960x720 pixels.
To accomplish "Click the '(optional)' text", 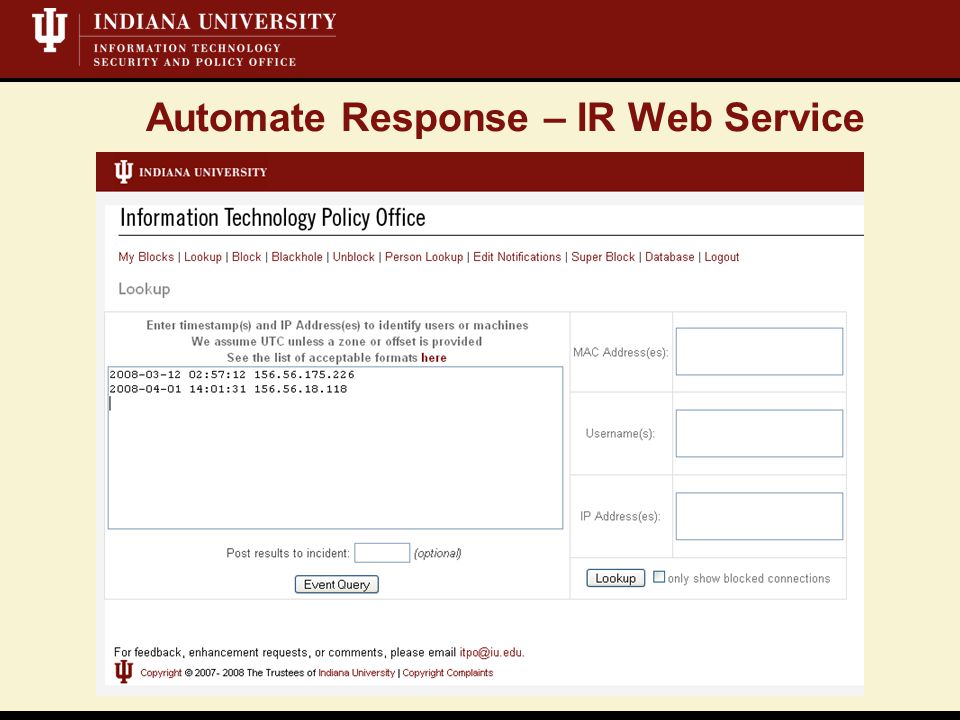I will click(x=438, y=553).
